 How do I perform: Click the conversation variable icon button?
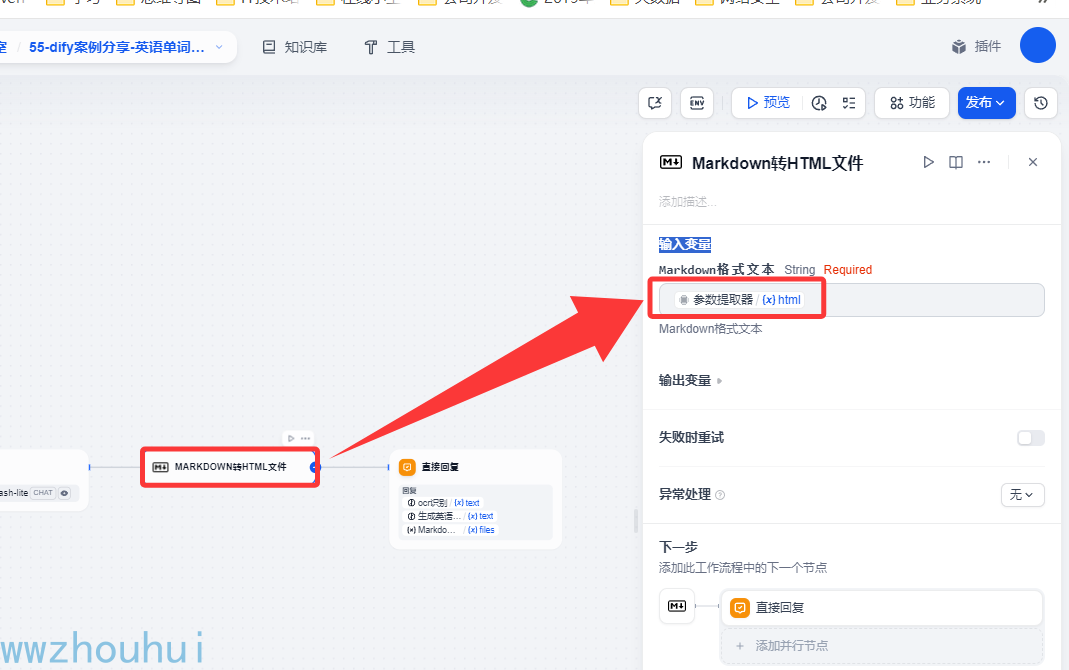point(655,103)
